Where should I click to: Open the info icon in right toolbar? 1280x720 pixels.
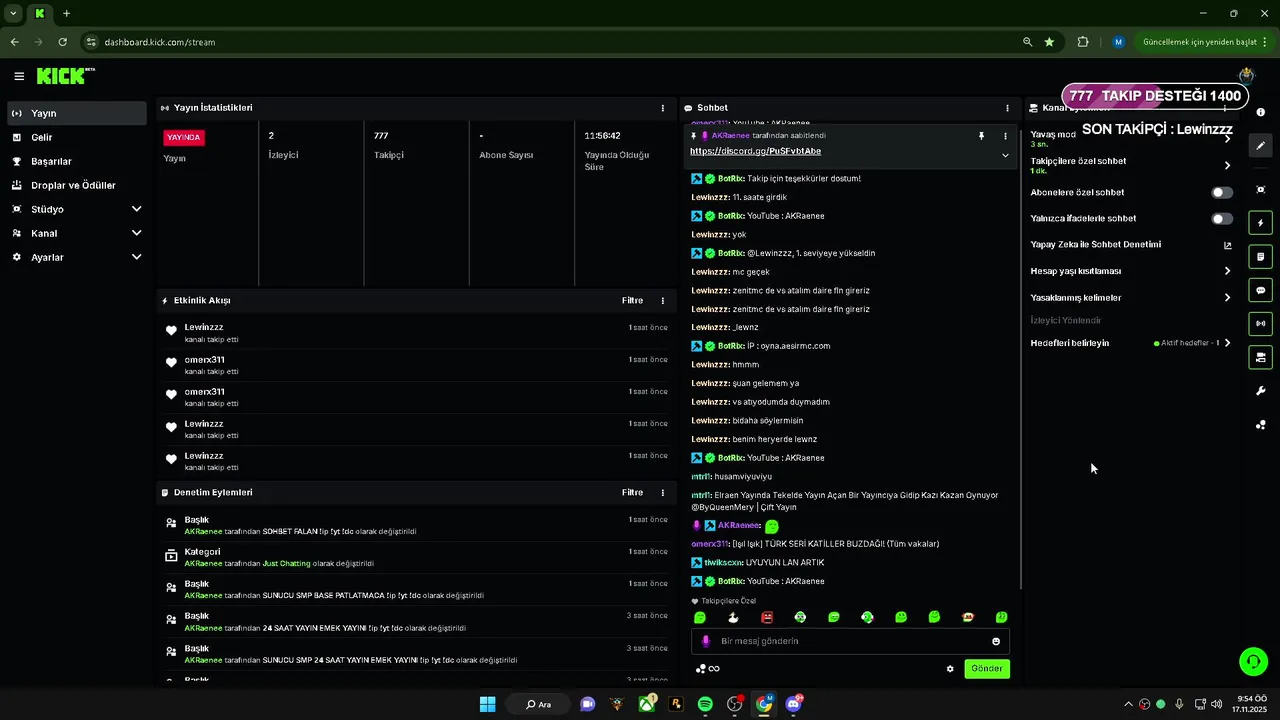click(1261, 112)
